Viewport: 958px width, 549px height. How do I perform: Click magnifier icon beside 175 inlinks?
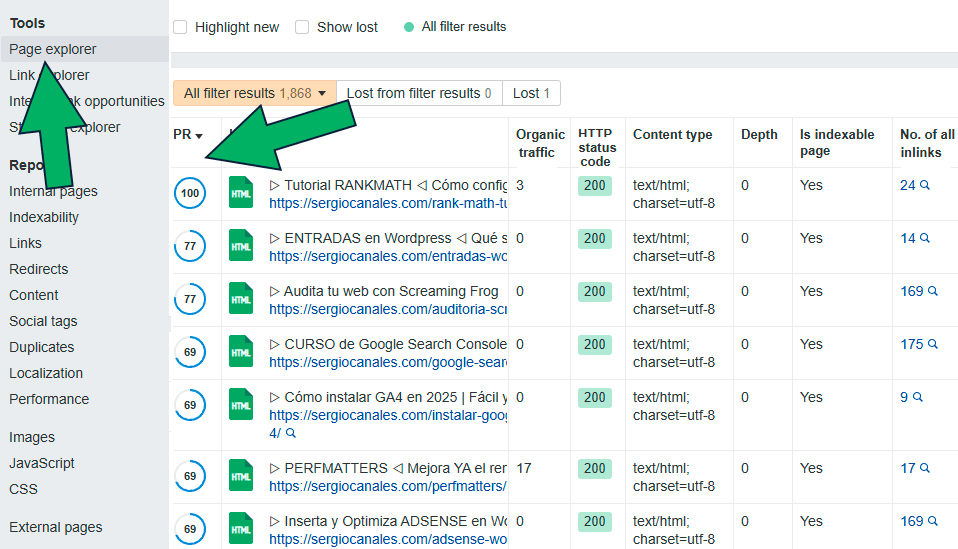(x=933, y=344)
